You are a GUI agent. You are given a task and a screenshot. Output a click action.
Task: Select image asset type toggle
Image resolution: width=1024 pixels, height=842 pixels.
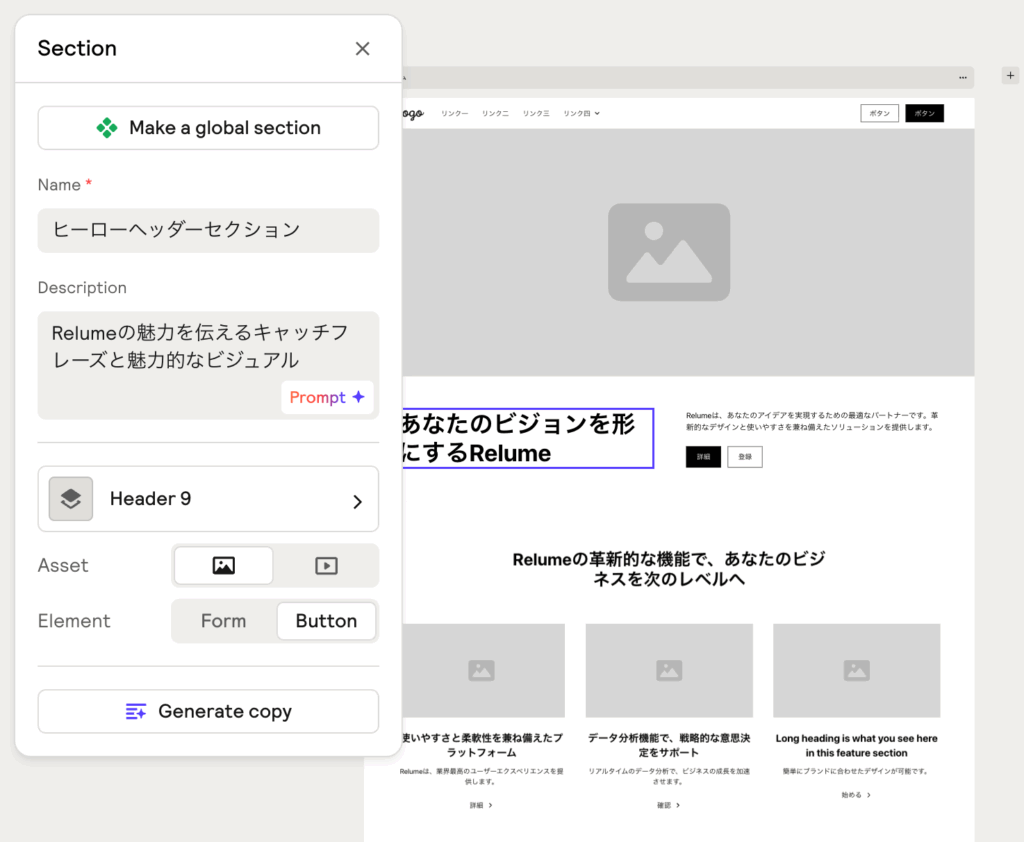click(223, 565)
